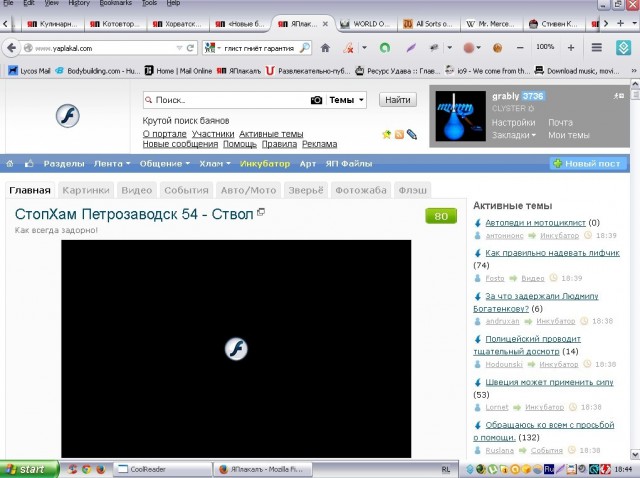Screen dimensions: 640x478
Task: Open URL bar history dropdown arrow
Action: pyautogui.click(x=179, y=48)
